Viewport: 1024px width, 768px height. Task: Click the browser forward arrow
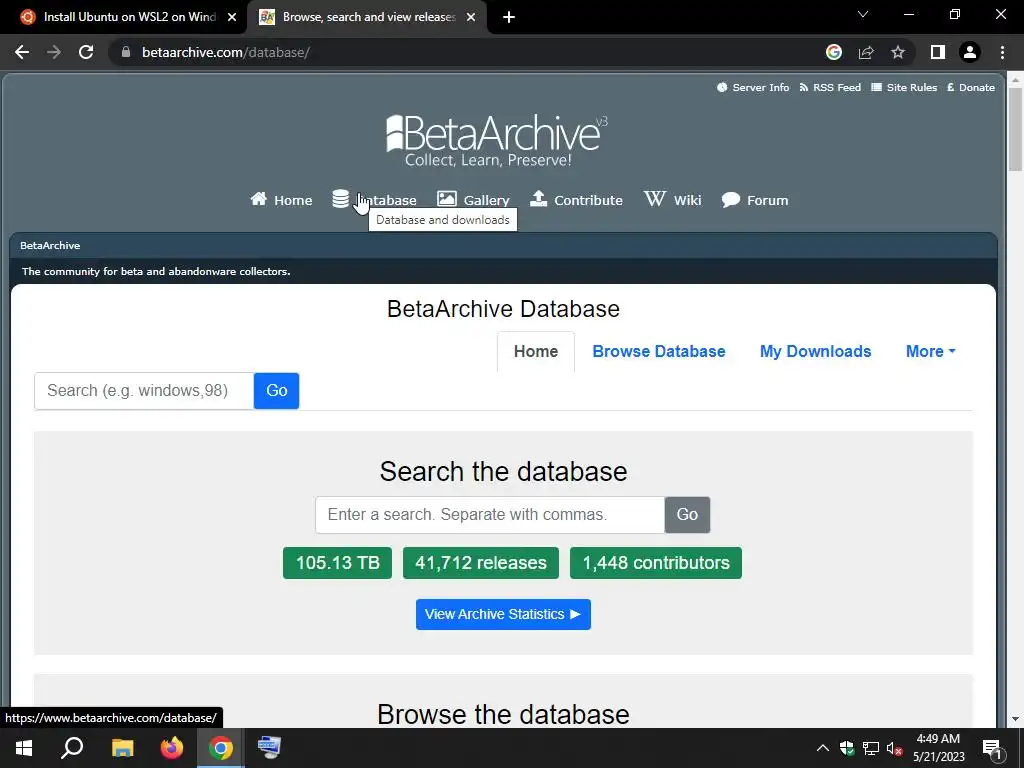pyautogui.click(x=54, y=52)
